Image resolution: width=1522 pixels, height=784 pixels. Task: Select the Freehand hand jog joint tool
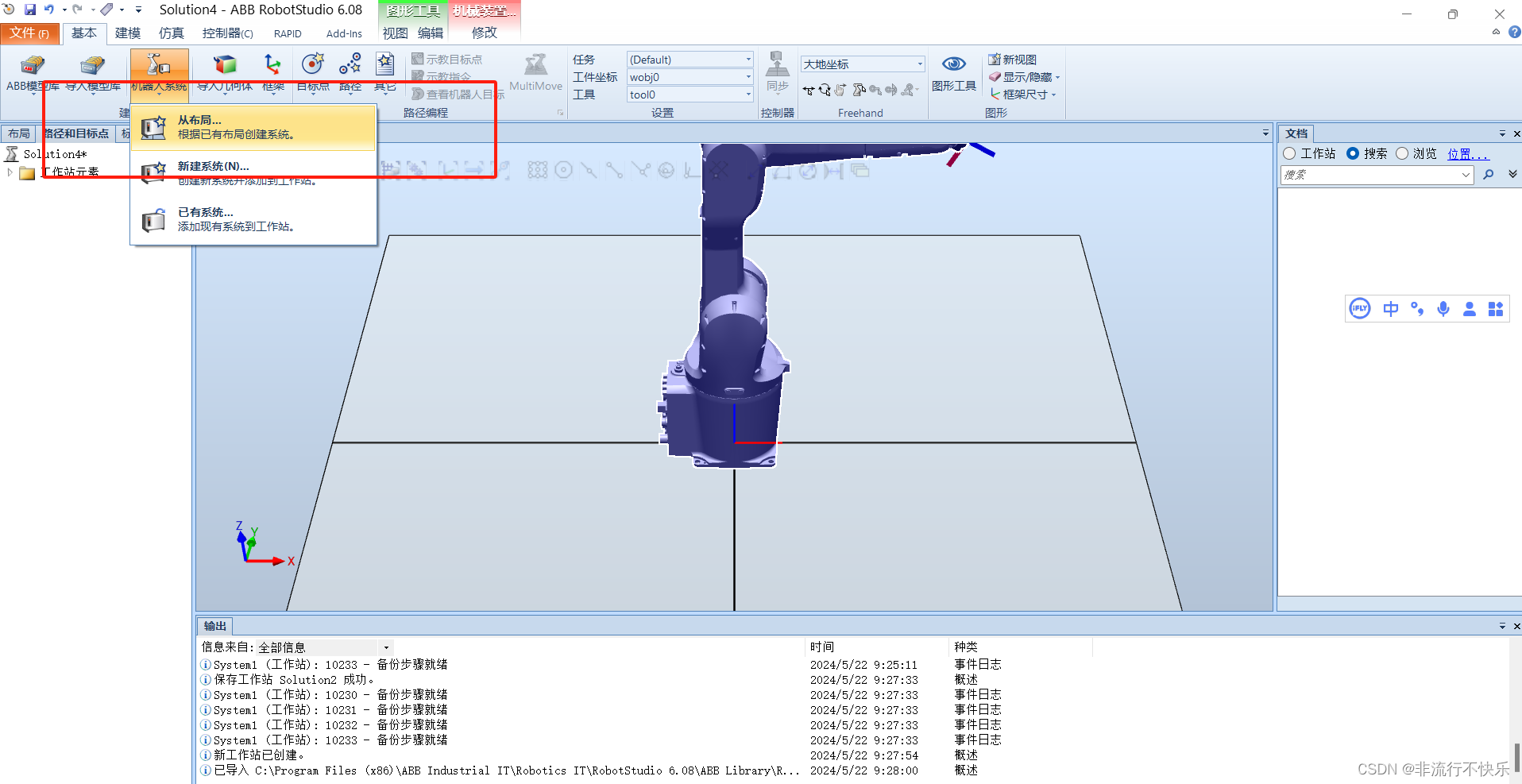(841, 91)
